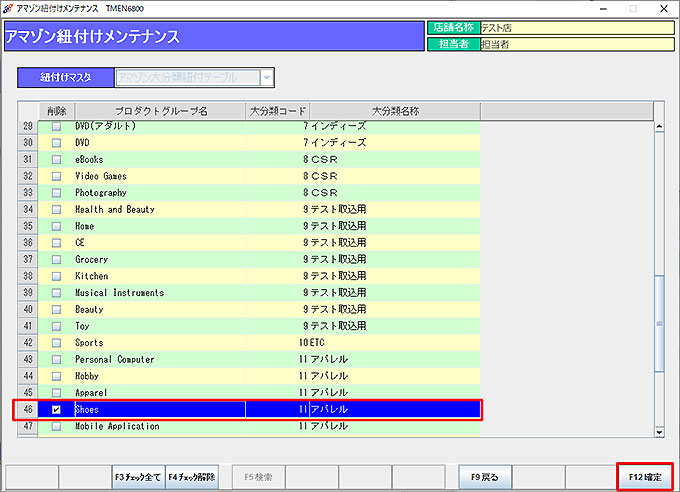
Task: Click scrollbar down arrow in the grid
Action: click(x=658, y=431)
